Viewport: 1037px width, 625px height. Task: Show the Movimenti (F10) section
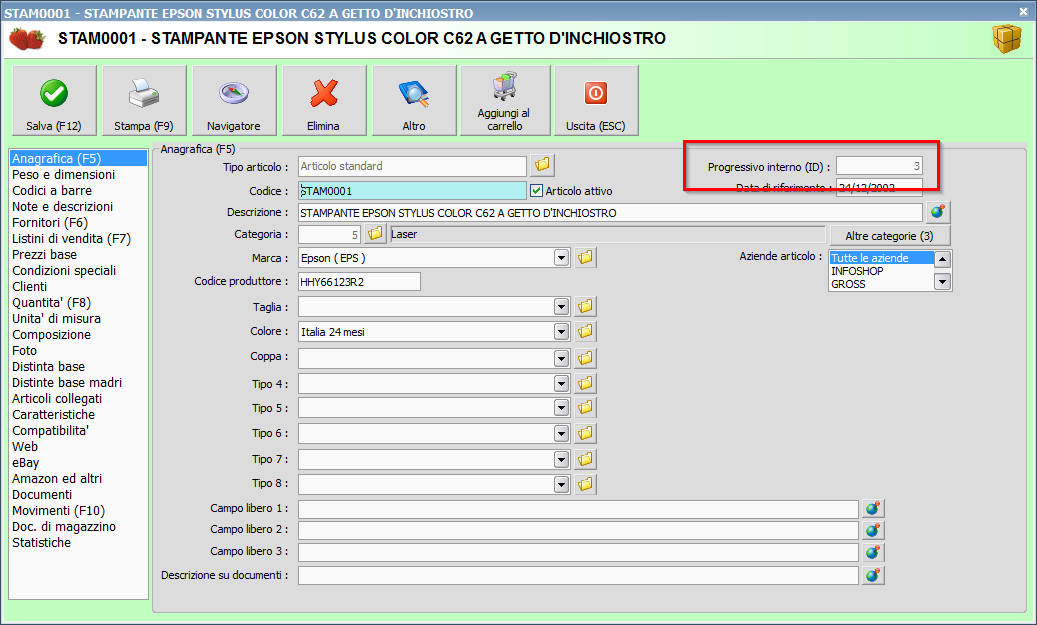[x=58, y=511]
